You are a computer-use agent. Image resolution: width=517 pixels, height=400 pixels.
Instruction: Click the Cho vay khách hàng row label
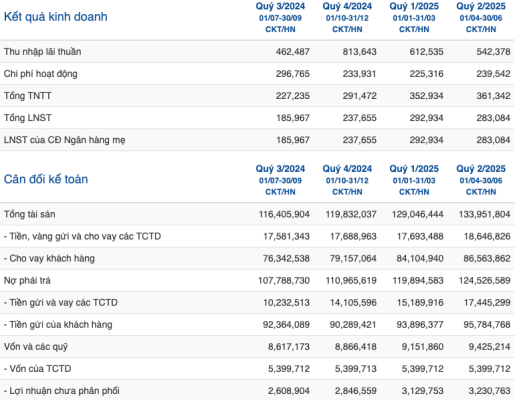coord(49,258)
